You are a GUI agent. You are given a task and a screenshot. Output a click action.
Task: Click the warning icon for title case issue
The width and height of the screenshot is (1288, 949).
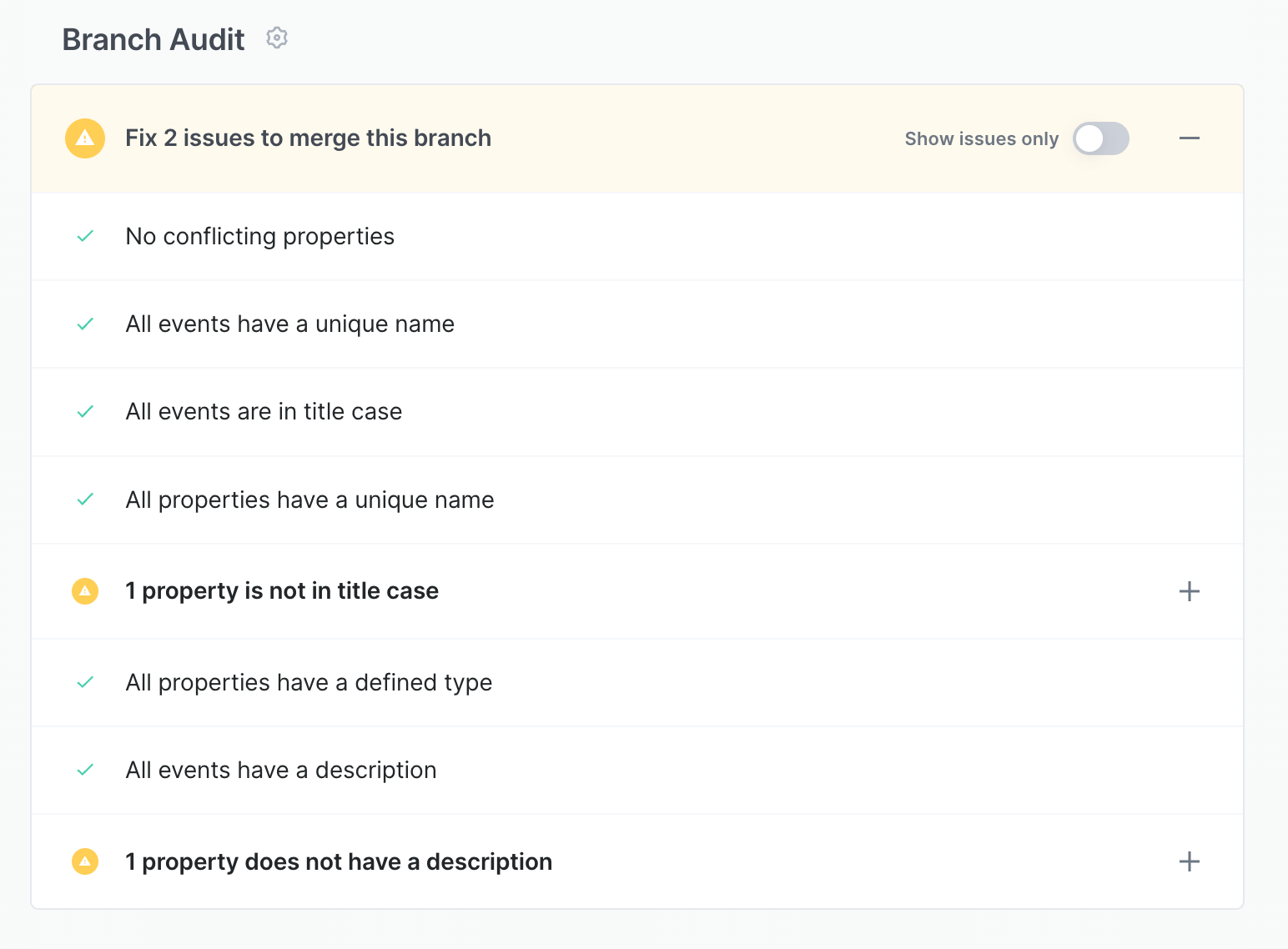tap(84, 590)
